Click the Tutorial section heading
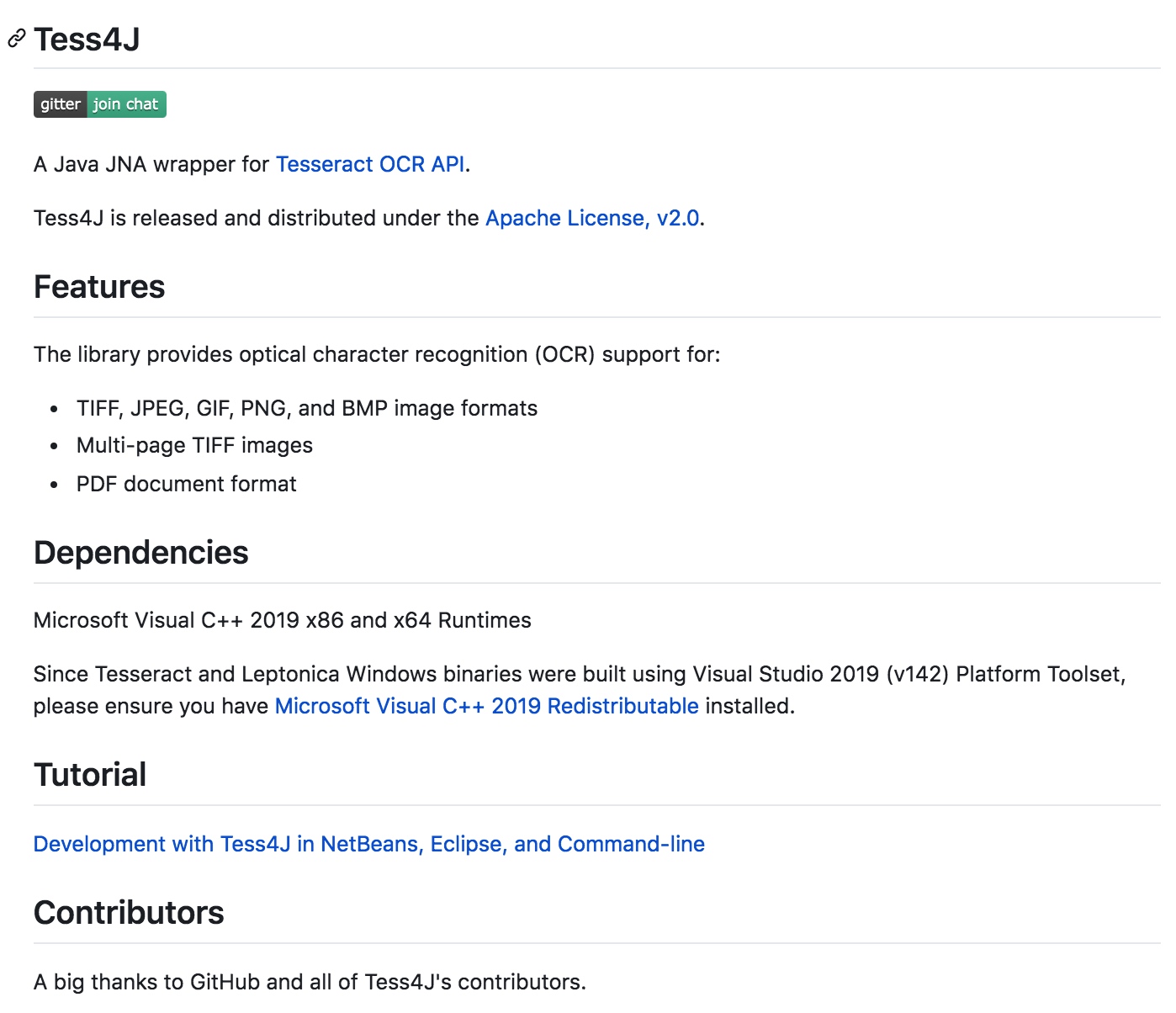Viewport: 1176px width, 1013px height. [x=90, y=775]
